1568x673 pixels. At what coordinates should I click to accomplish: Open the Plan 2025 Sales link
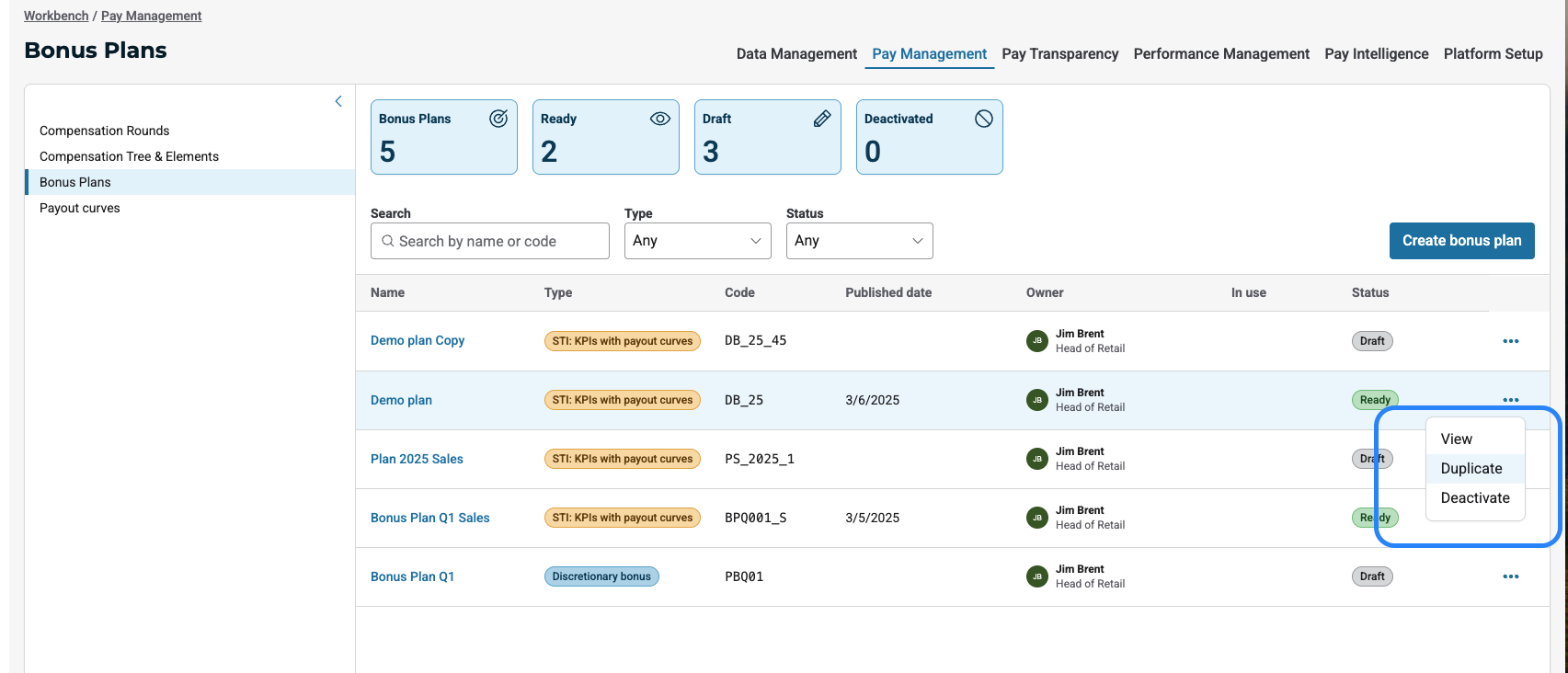pos(417,459)
